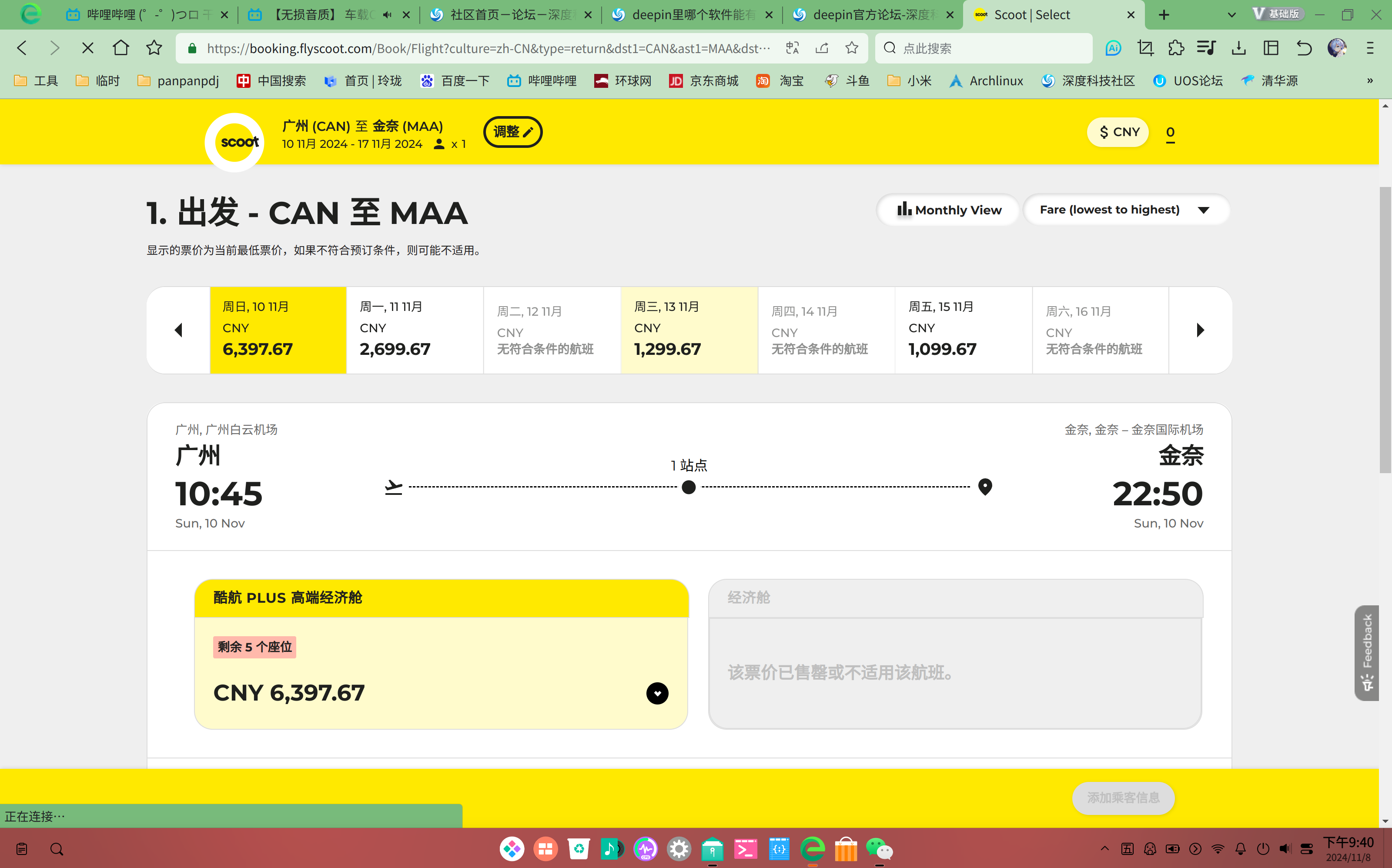Click the translate page icon in address bar
Viewport: 1392px width, 868px height.
click(x=793, y=48)
